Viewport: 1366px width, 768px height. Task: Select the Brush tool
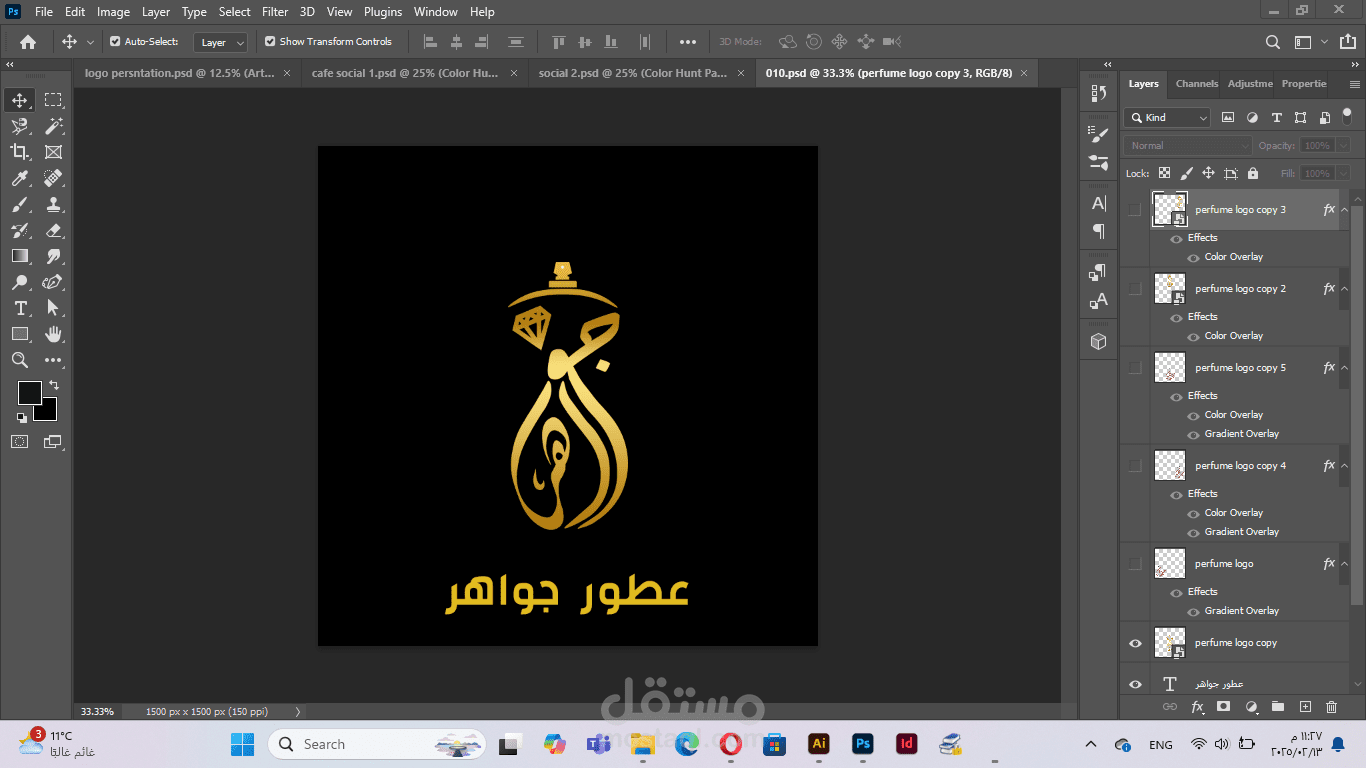(20, 204)
